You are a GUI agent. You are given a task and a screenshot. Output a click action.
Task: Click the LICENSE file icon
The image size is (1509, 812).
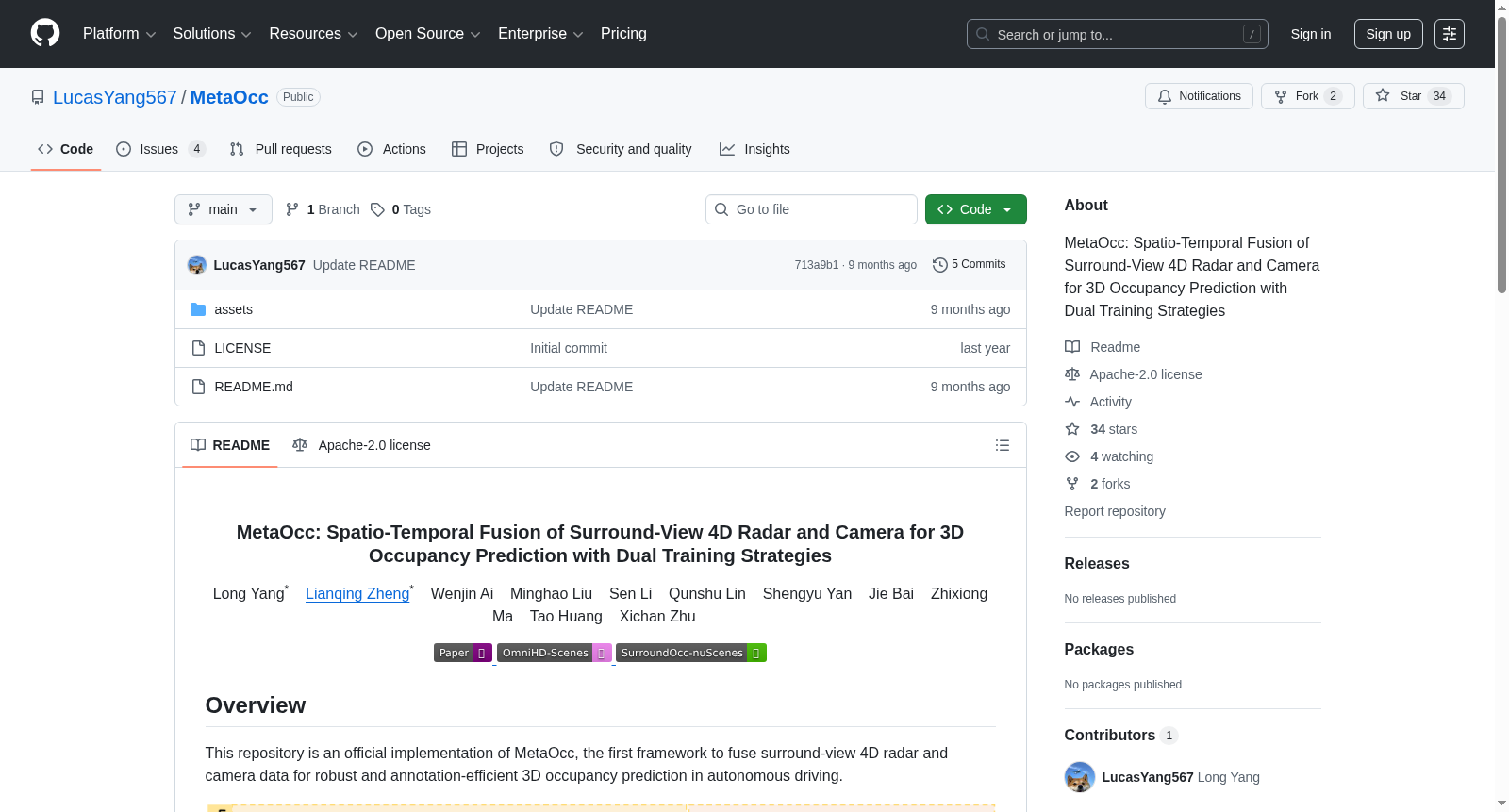coord(198,348)
